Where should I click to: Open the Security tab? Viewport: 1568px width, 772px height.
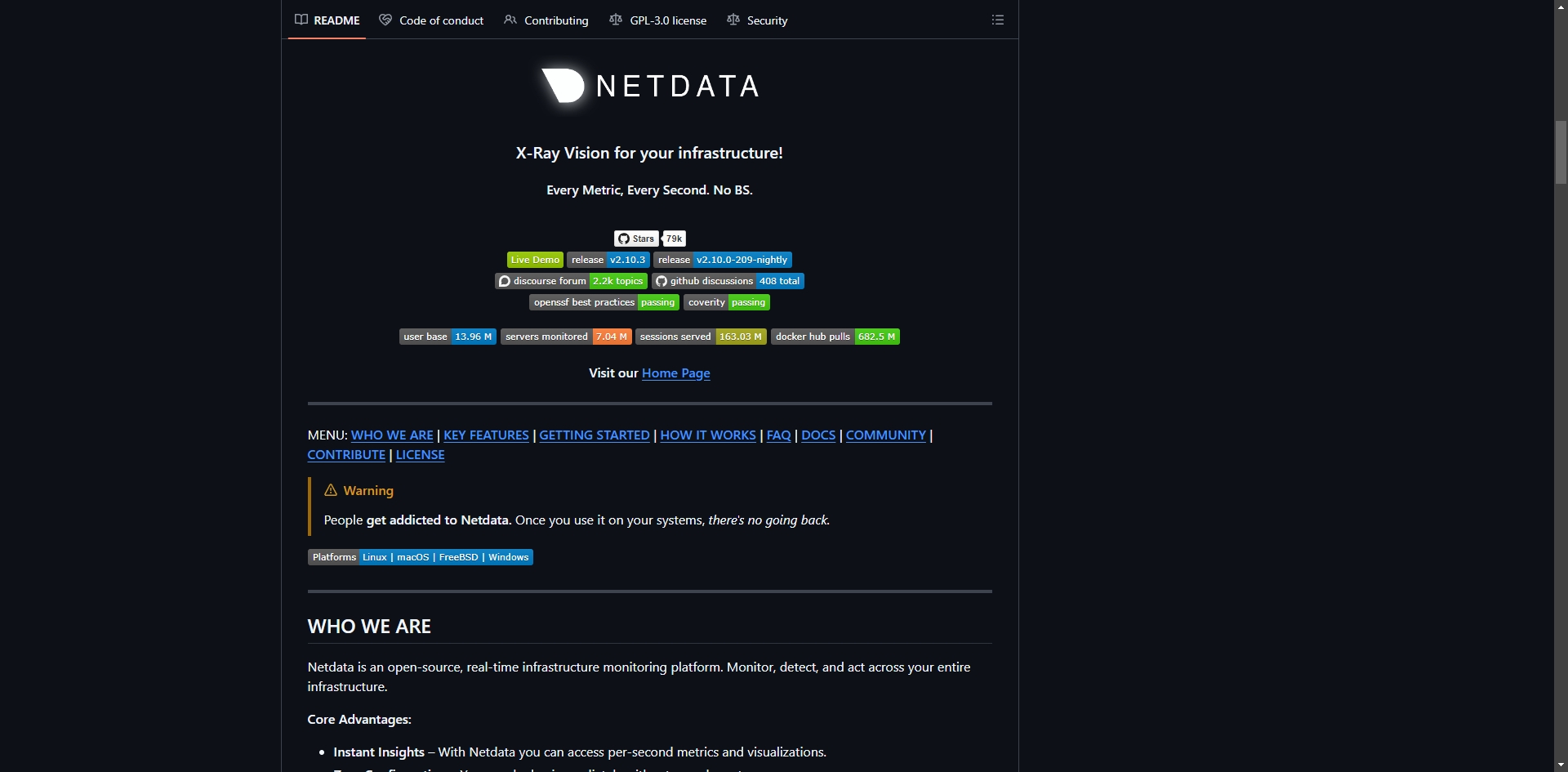pos(757,20)
